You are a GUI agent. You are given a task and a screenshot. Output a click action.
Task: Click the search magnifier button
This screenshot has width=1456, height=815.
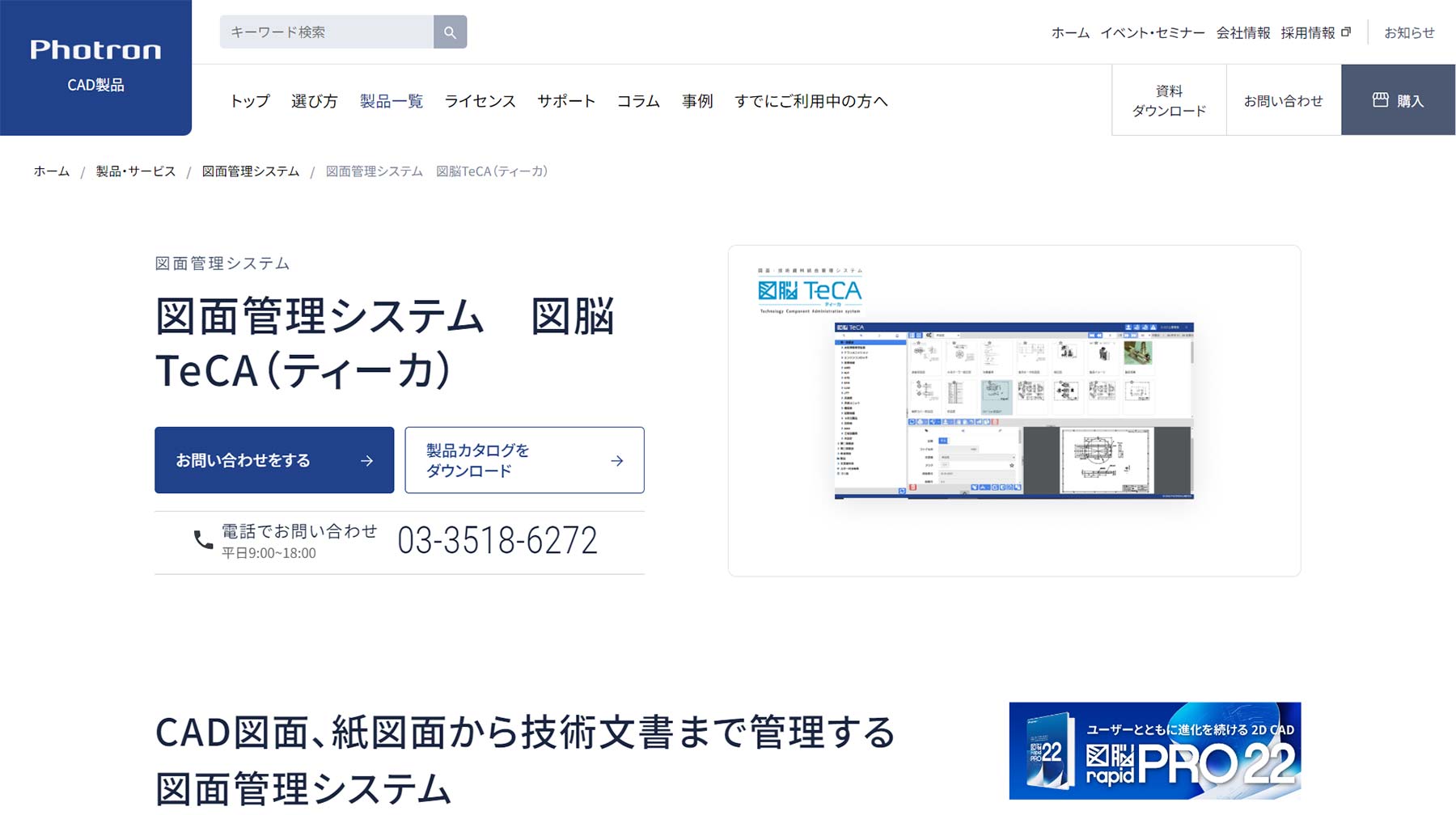[450, 32]
